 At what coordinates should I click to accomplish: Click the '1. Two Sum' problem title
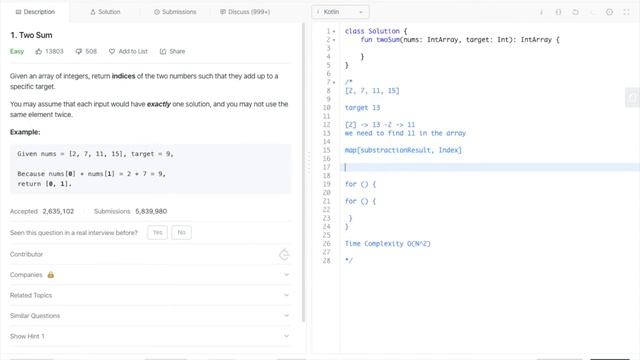(x=31, y=35)
